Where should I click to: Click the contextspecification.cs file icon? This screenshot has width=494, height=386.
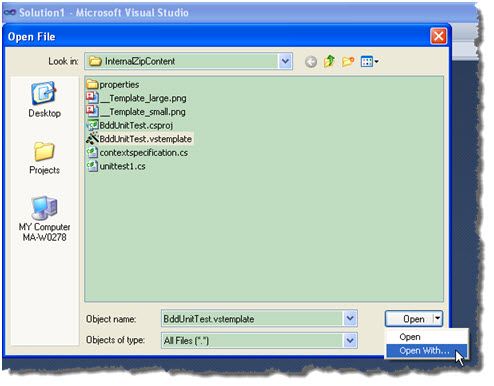click(x=92, y=152)
